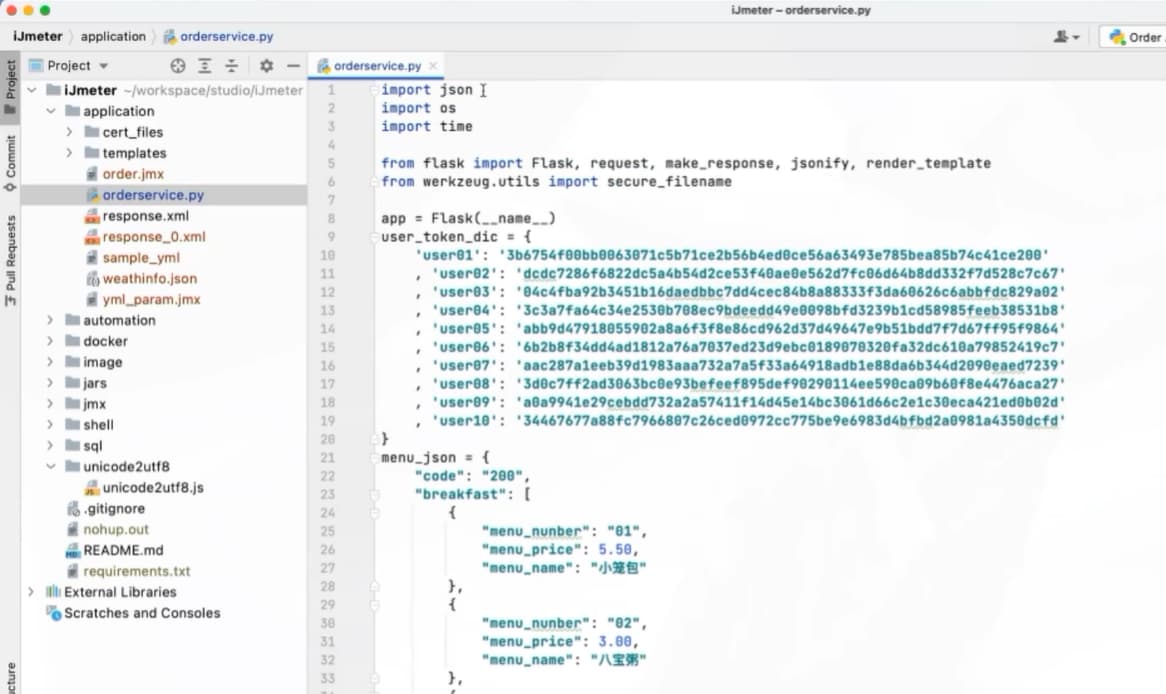Image resolution: width=1166 pixels, height=694 pixels.
Task: Click orderservice.py in the breadcrumb
Action: (x=218, y=36)
